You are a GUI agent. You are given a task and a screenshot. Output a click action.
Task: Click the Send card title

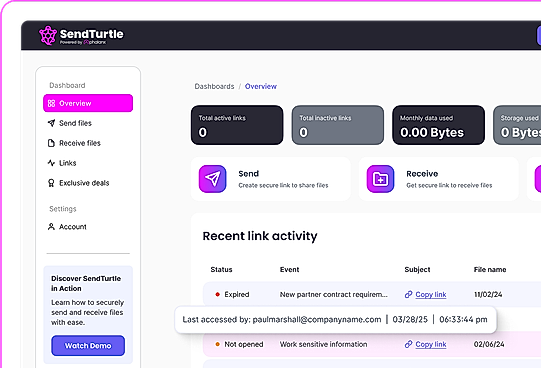click(x=248, y=173)
